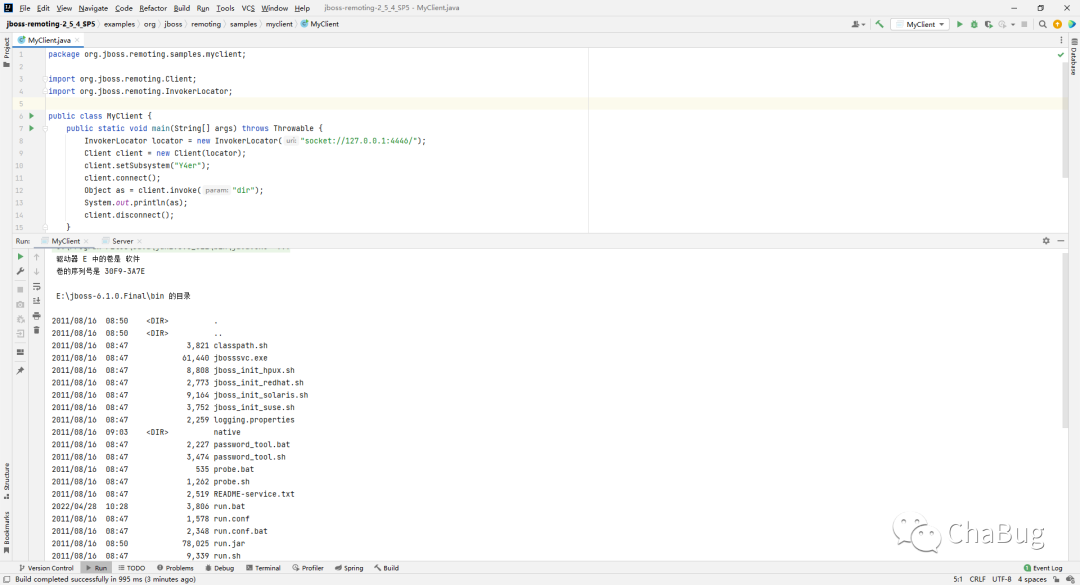This screenshot has height=585, width=1080.
Task: Rerun MyClient from Run panel
Action: coord(20,256)
